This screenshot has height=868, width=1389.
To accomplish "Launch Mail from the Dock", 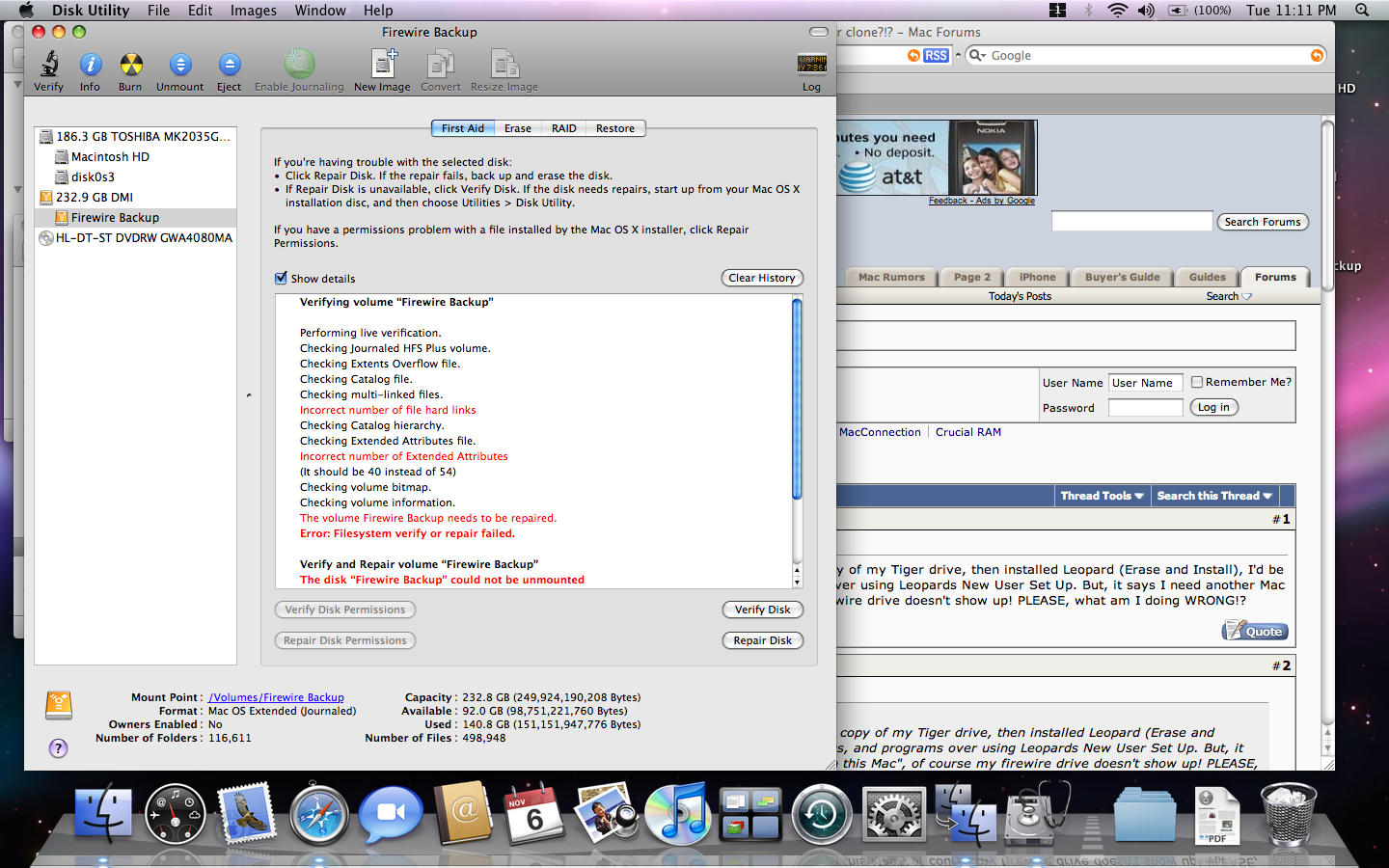I will pos(248,813).
